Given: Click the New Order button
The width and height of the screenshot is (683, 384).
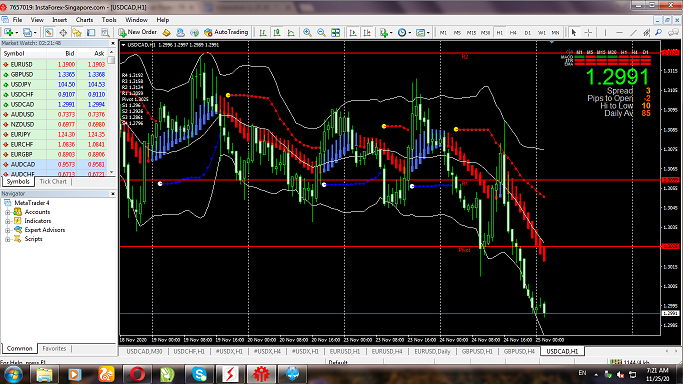Looking at the screenshot, I should coord(138,32).
